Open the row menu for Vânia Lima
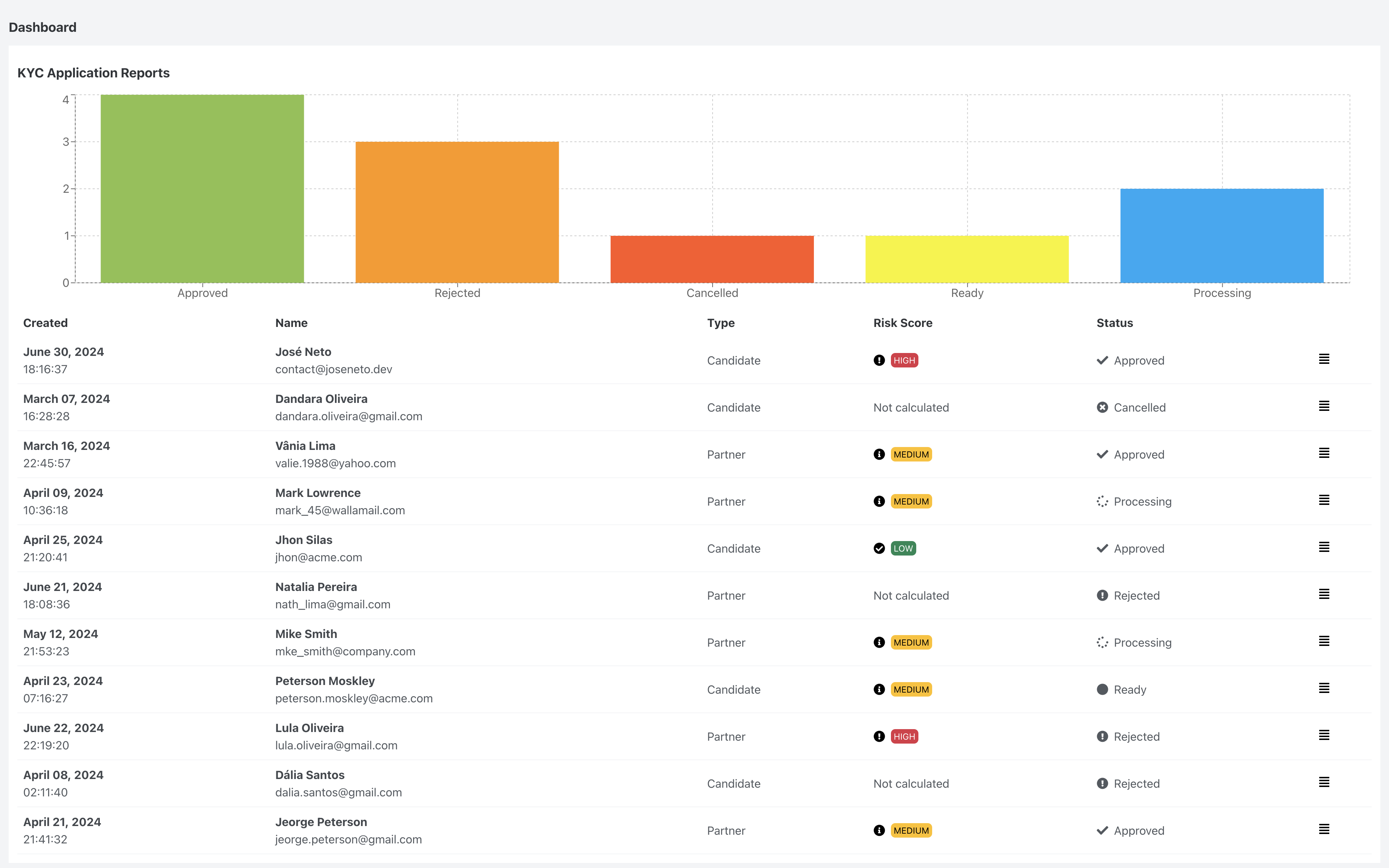Screen dimensions: 1389x868 click(1324, 454)
